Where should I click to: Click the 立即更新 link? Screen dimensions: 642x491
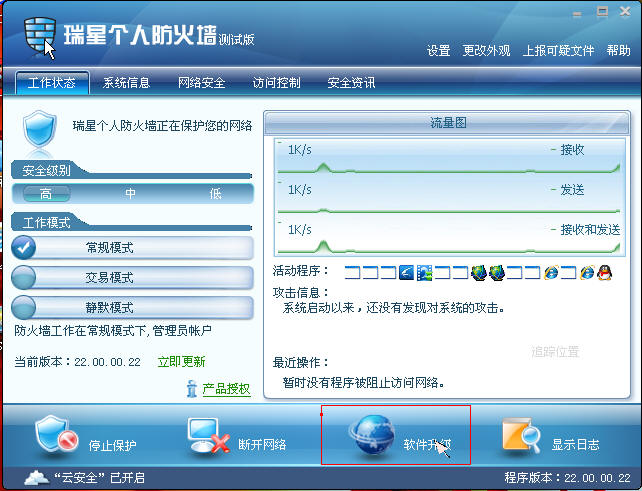pyautogui.click(x=181, y=362)
